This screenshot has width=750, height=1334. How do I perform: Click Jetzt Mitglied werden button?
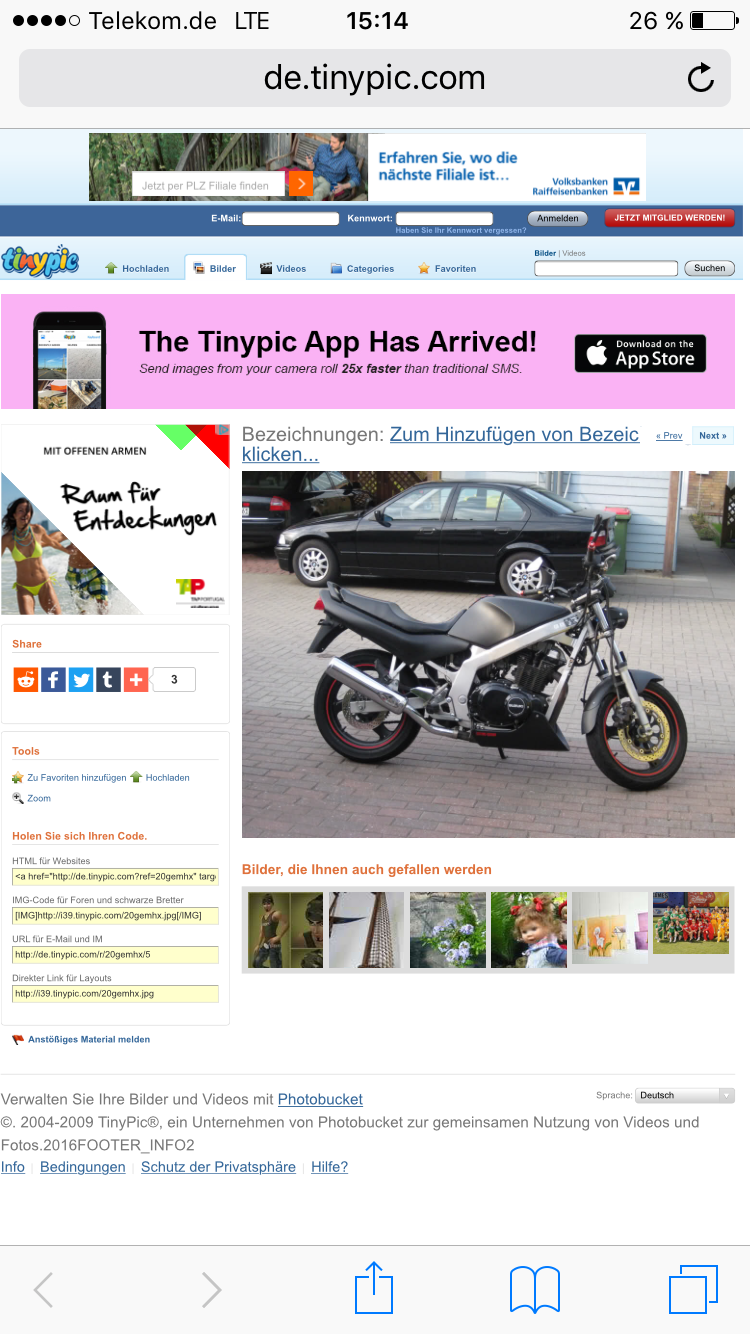[x=670, y=218]
